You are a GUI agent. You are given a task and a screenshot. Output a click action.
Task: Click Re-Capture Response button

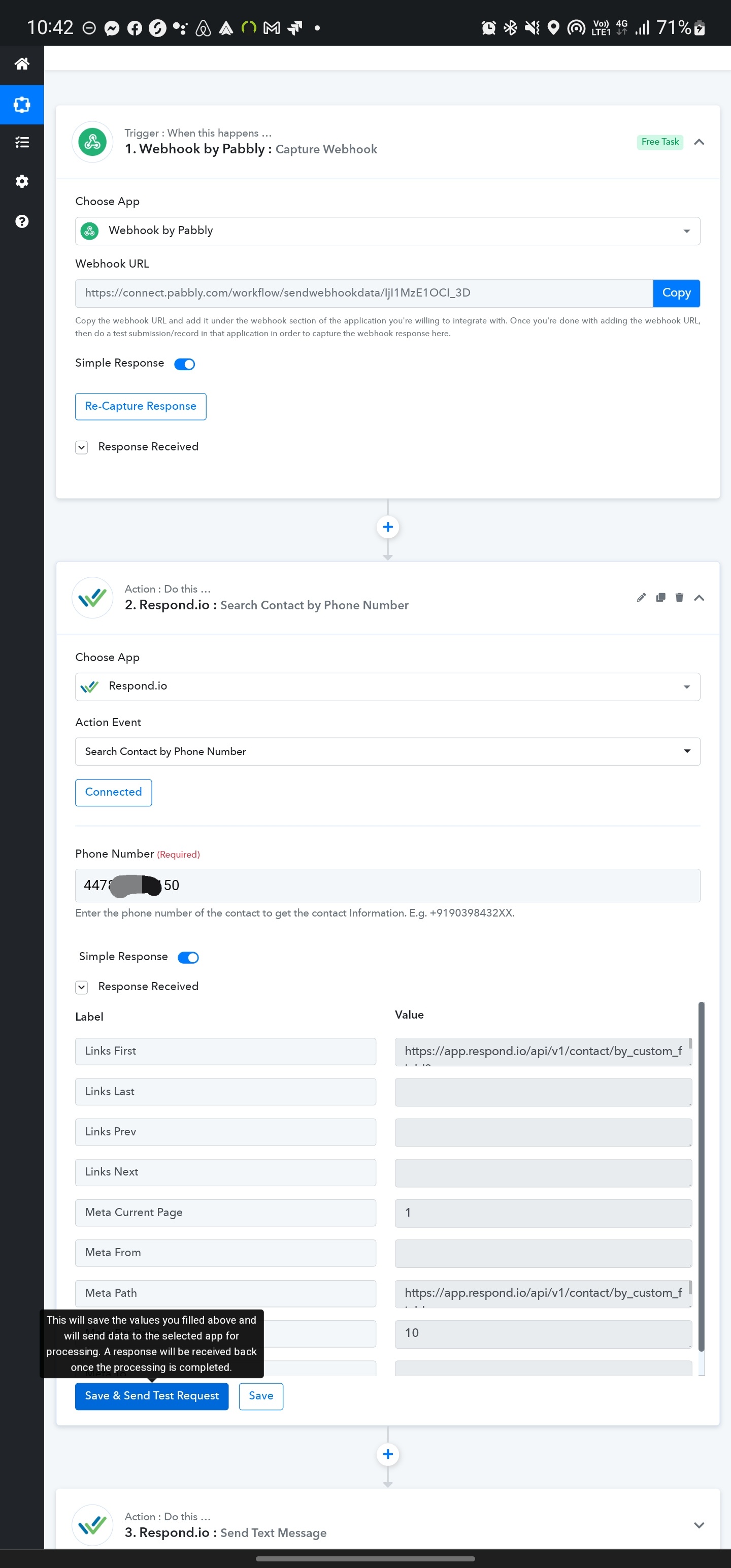coord(141,407)
